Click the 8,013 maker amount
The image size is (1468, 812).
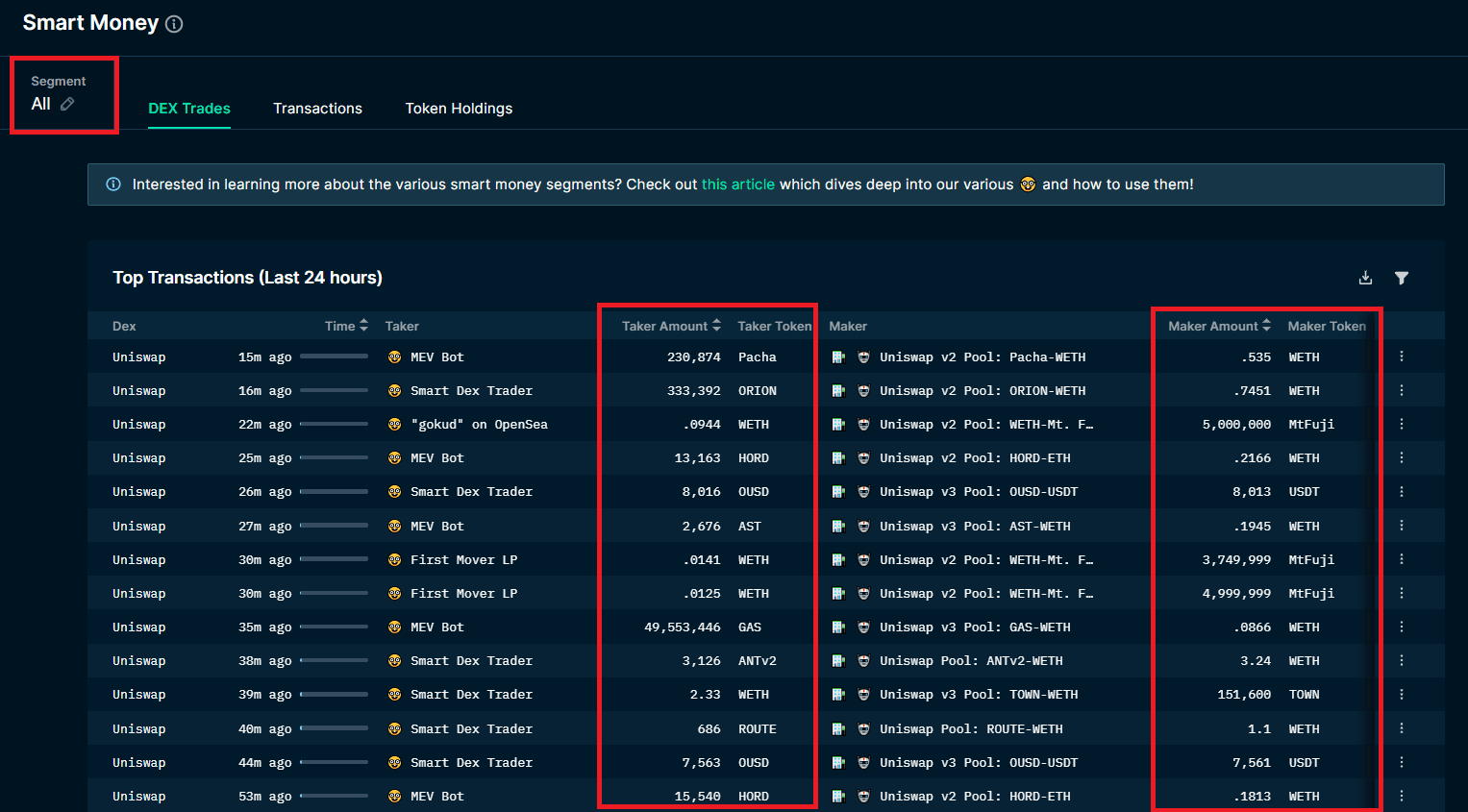point(1252,491)
